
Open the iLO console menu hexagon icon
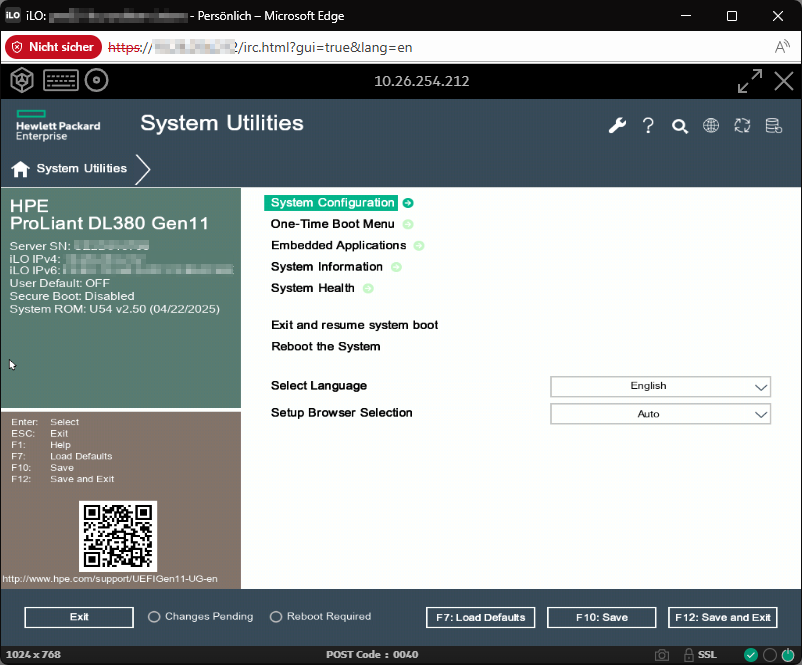(22, 80)
